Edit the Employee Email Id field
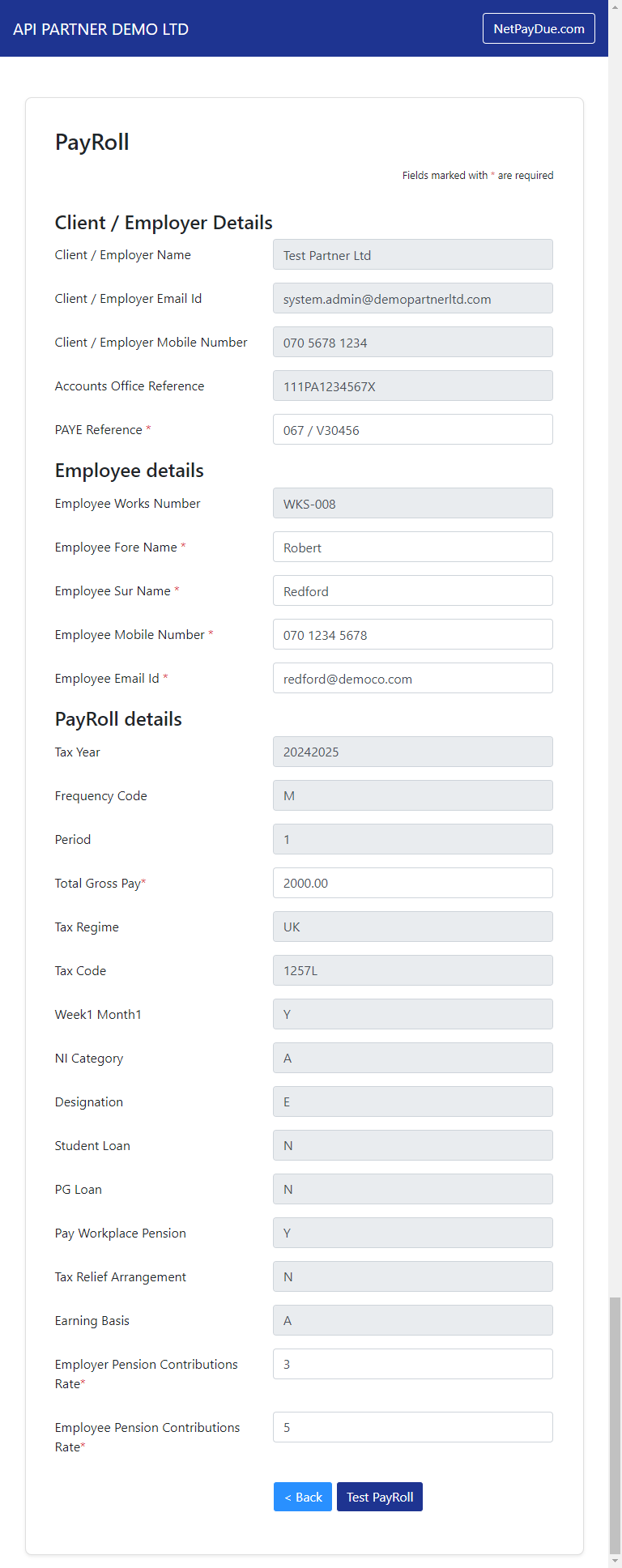The height and width of the screenshot is (1568, 622). point(413,678)
